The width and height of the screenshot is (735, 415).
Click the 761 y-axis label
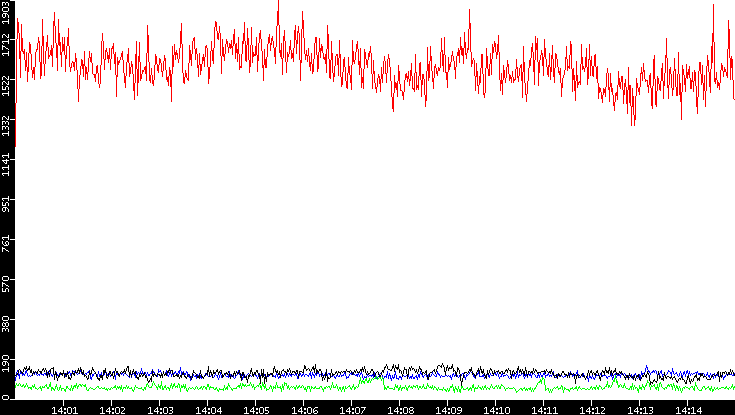pos(6,245)
